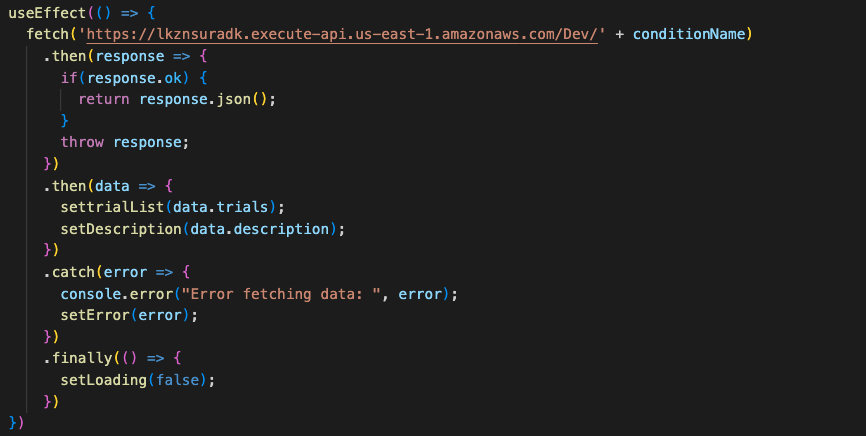
Task: Click the if keyword
Action: [69, 77]
